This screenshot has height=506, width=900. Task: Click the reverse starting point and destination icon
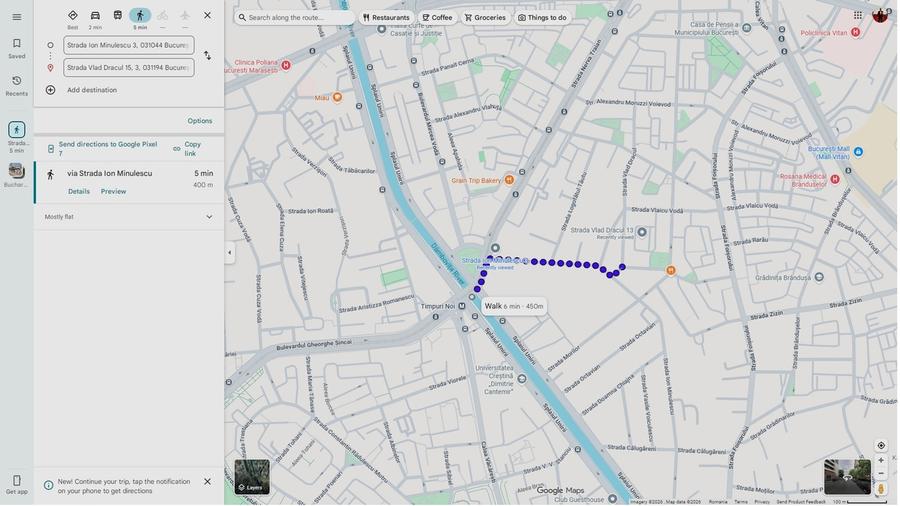click(x=207, y=56)
